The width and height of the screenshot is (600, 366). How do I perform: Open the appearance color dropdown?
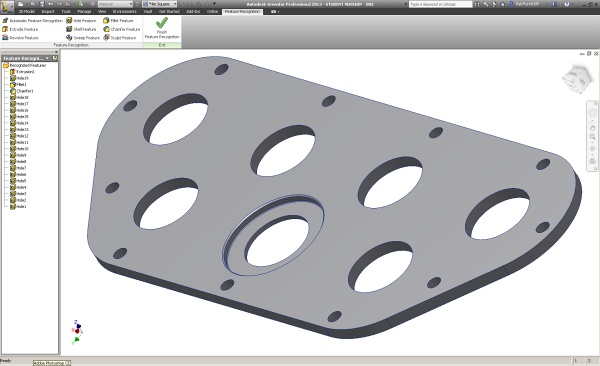160,4
